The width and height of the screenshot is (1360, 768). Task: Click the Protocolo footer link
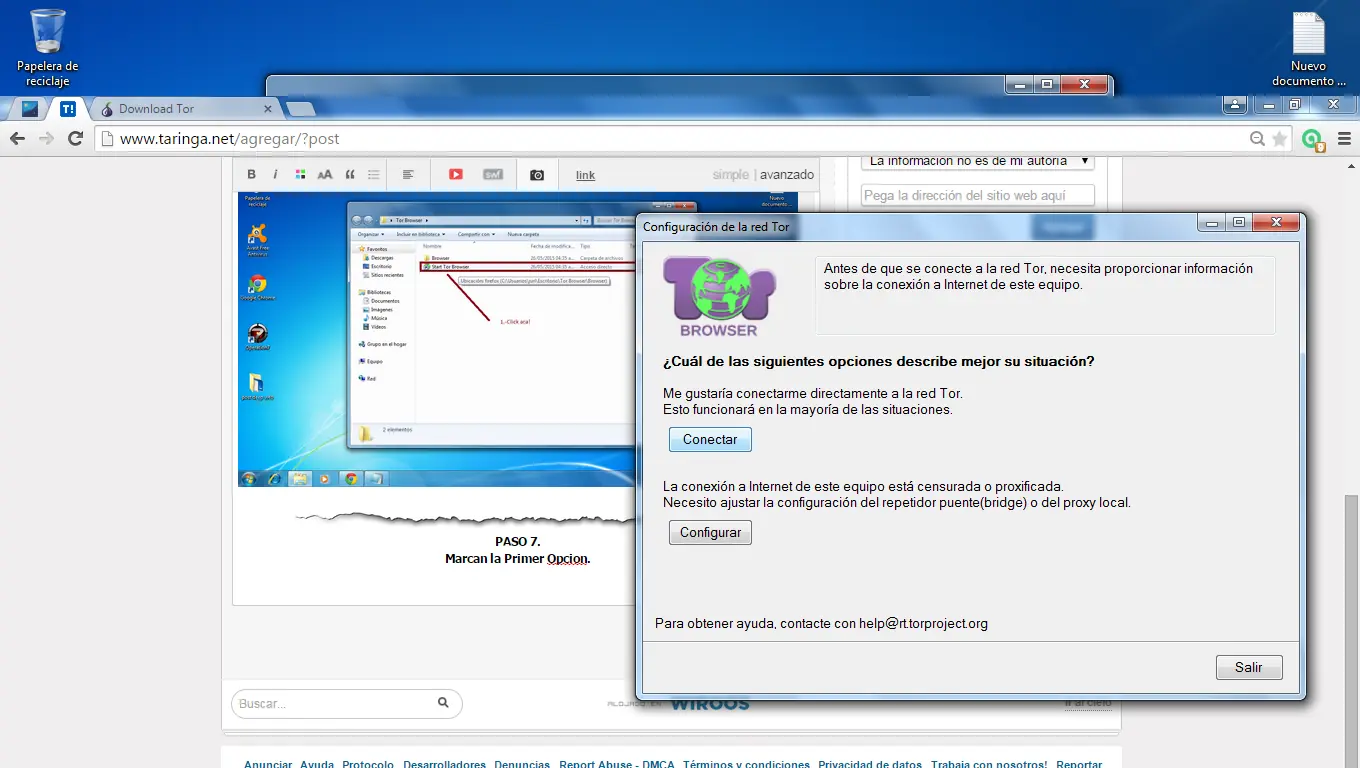click(368, 765)
